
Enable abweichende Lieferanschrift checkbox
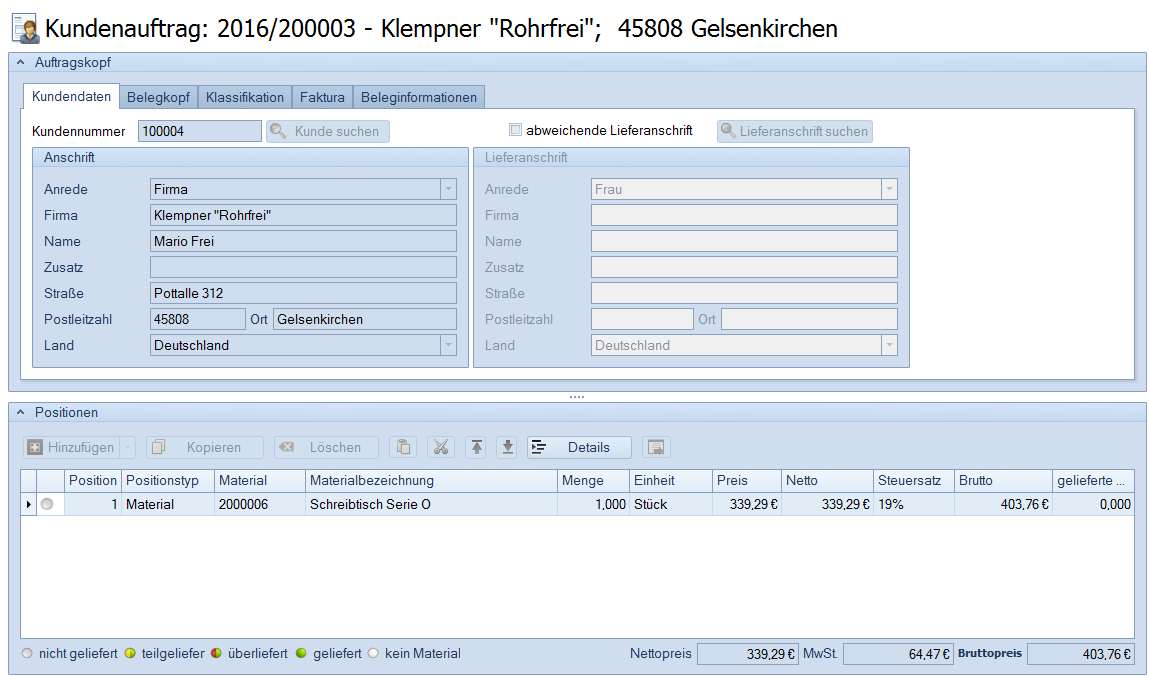[516, 130]
